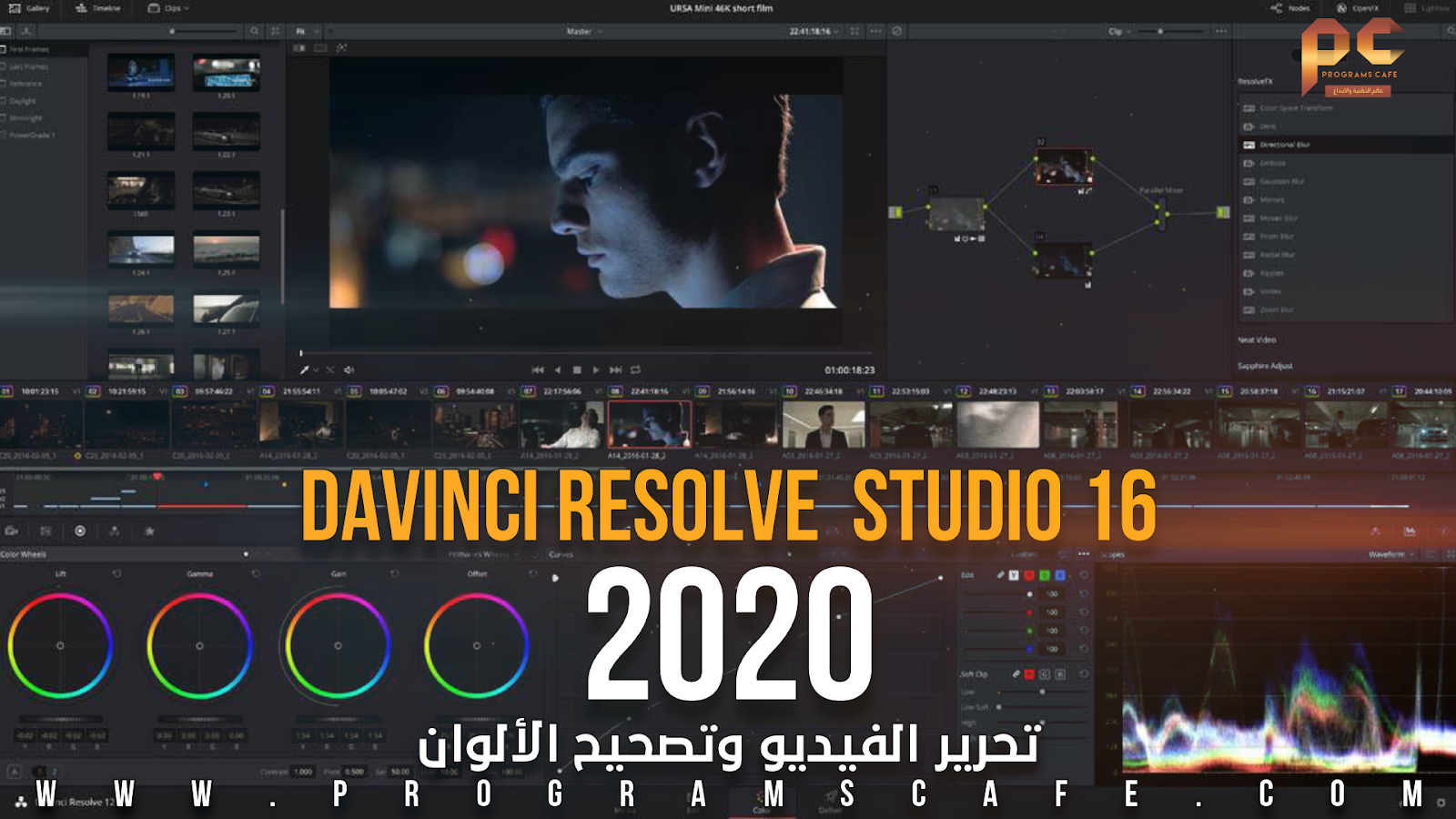Viewport: 1456px width, 819px height.
Task: Open the Gallery panel button
Action: [x=29, y=8]
